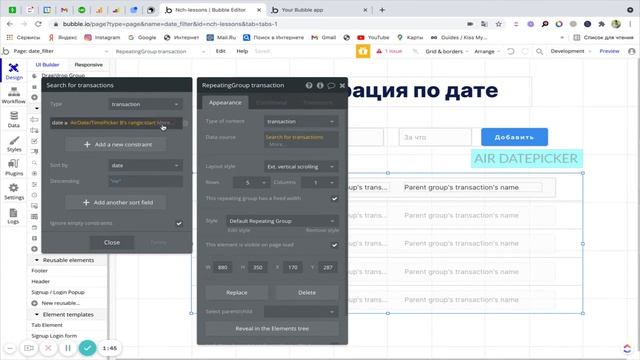Open the Select parent/child dropdown
The image size is (640, 360).
(301, 311)
